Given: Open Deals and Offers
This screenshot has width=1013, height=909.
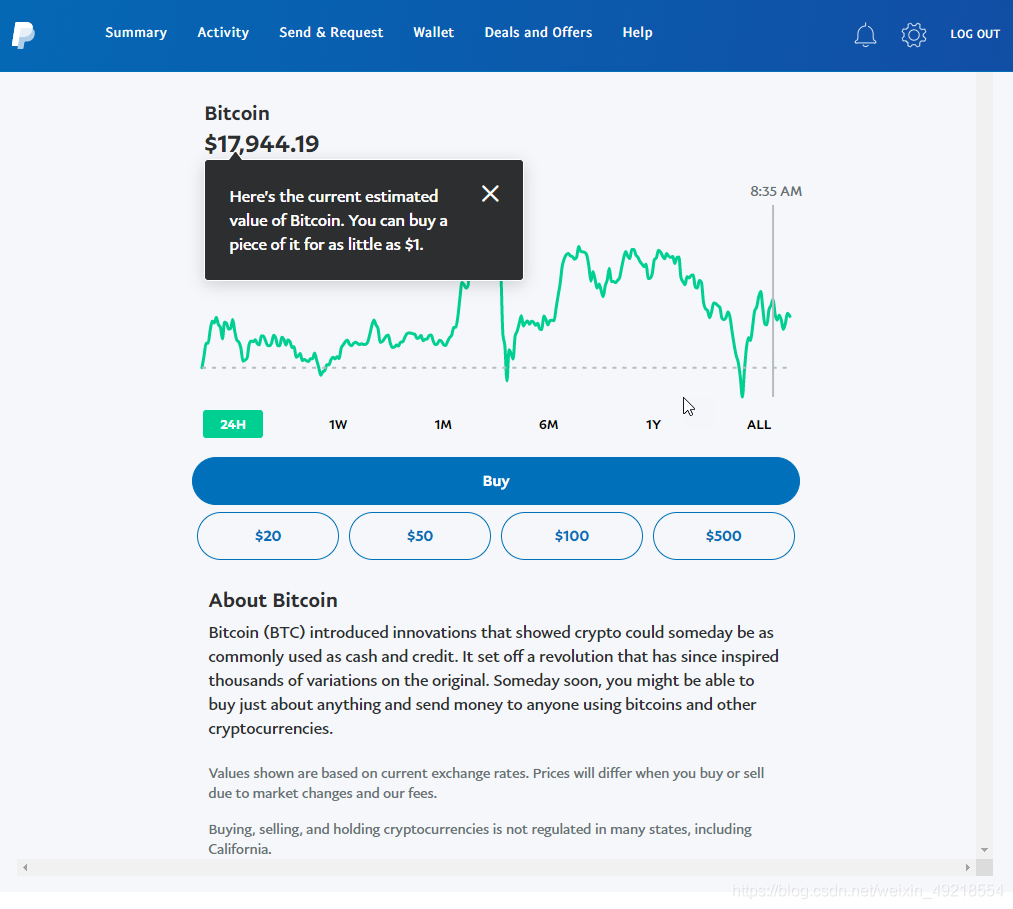Looking at the screenshot, I should (x=538, y=32).
